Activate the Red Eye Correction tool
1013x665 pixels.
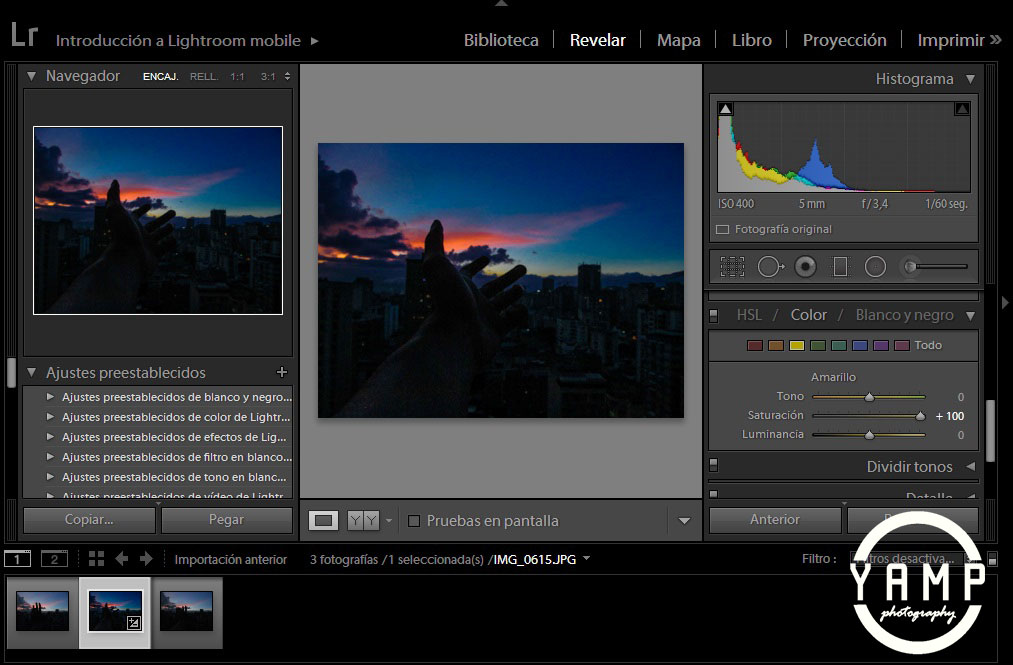[x=805, y=267]
